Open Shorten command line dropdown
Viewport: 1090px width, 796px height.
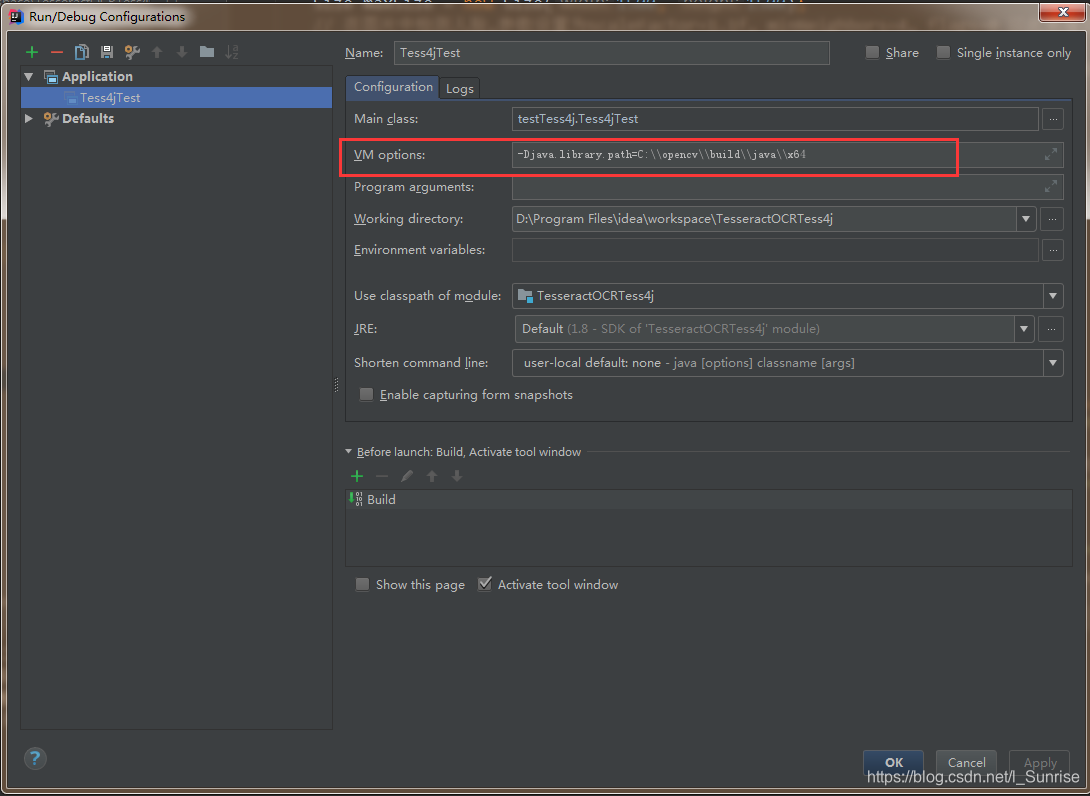1053,363
